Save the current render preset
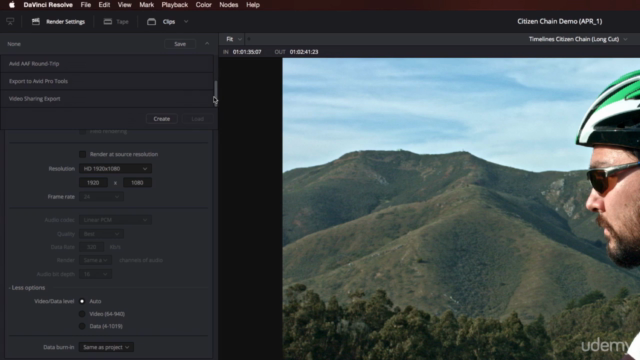Image resolution: width=640 pixels, height=360 pixels. [180, 44]
